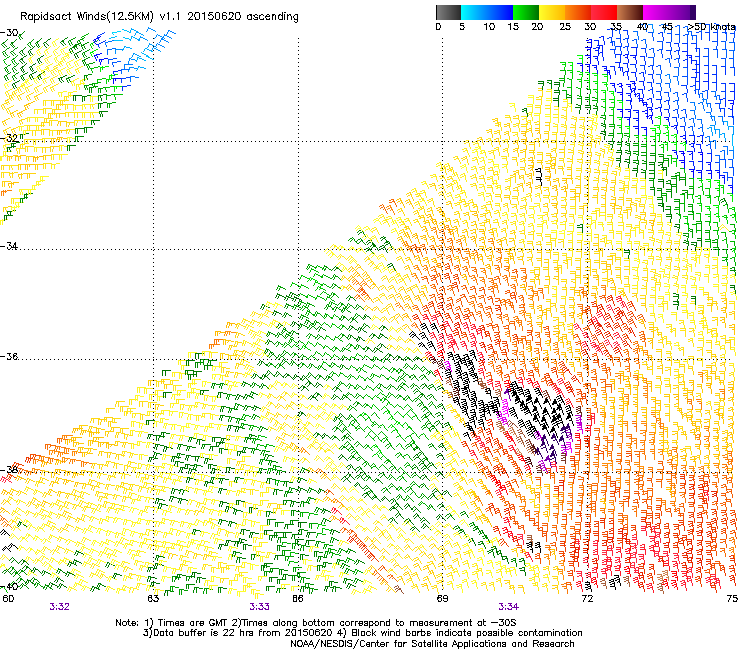
Task: Click the 72 longitude axis label
Action: pyautogui.click(x=587, y=599)
